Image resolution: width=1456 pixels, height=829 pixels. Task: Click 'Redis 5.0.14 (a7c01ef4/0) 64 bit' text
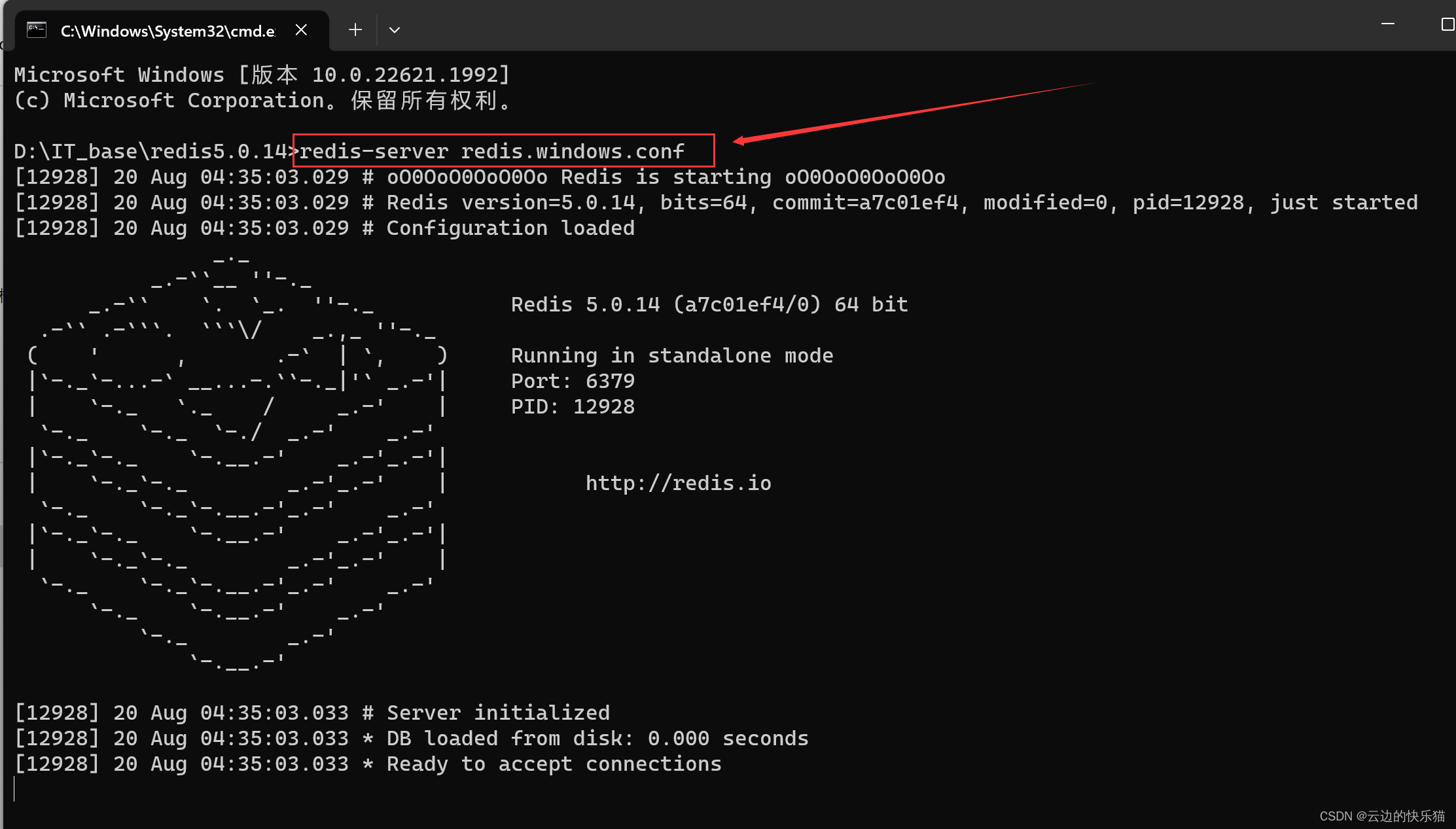click(709, 304)
